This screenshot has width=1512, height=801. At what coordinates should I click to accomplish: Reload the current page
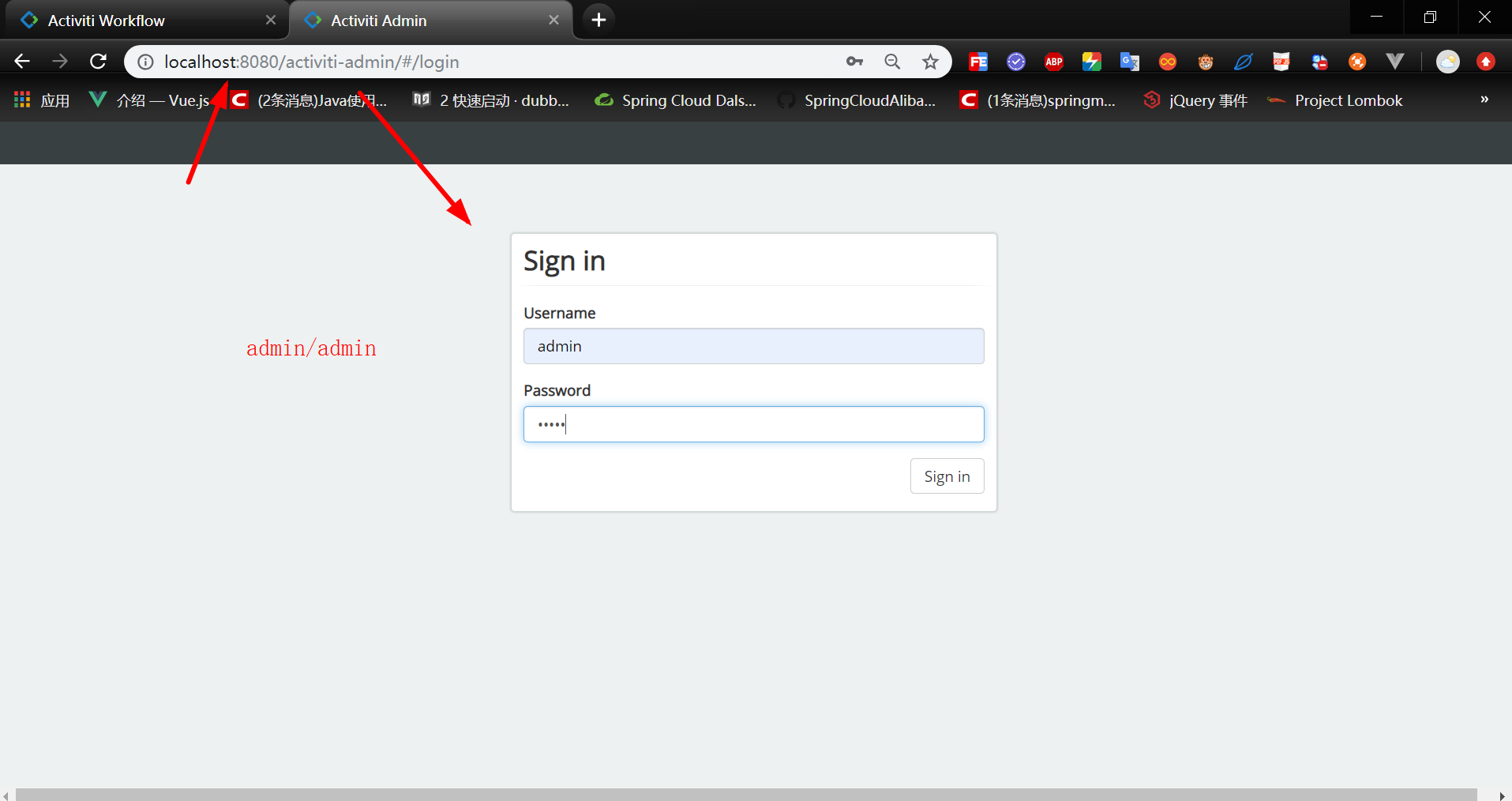[x=98, y=62]
